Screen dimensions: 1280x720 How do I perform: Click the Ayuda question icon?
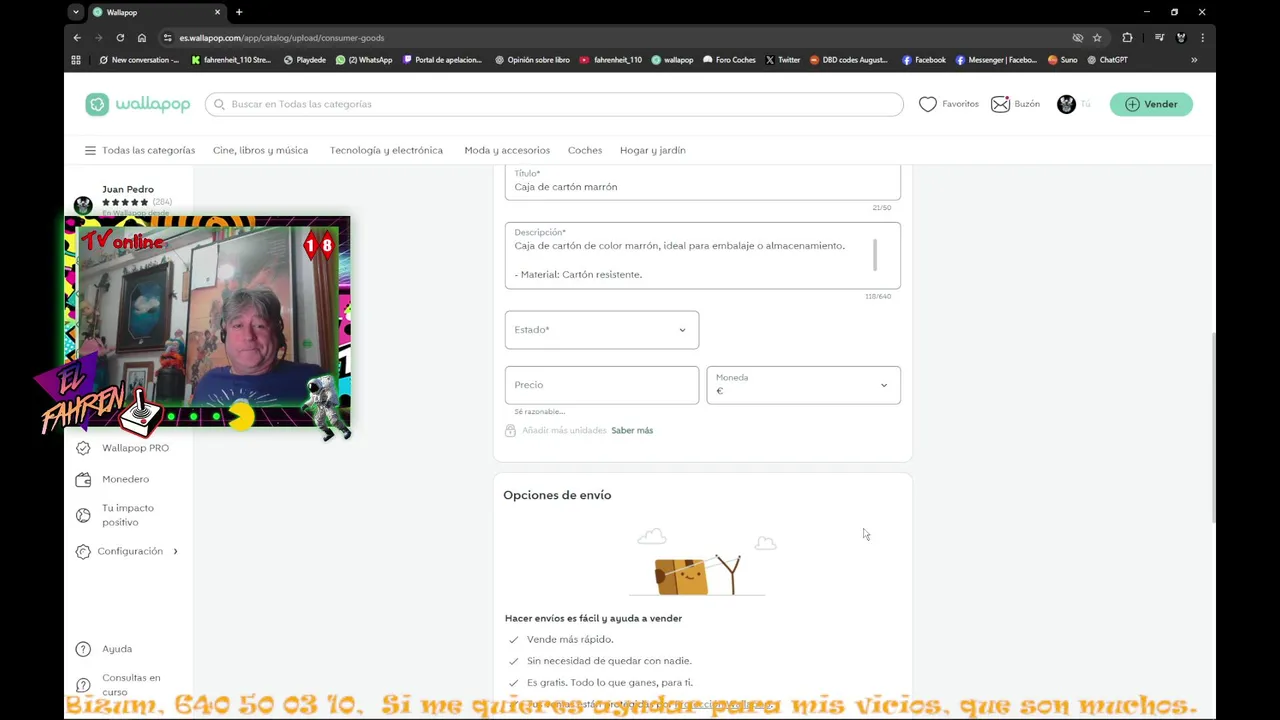pos(83,649)
